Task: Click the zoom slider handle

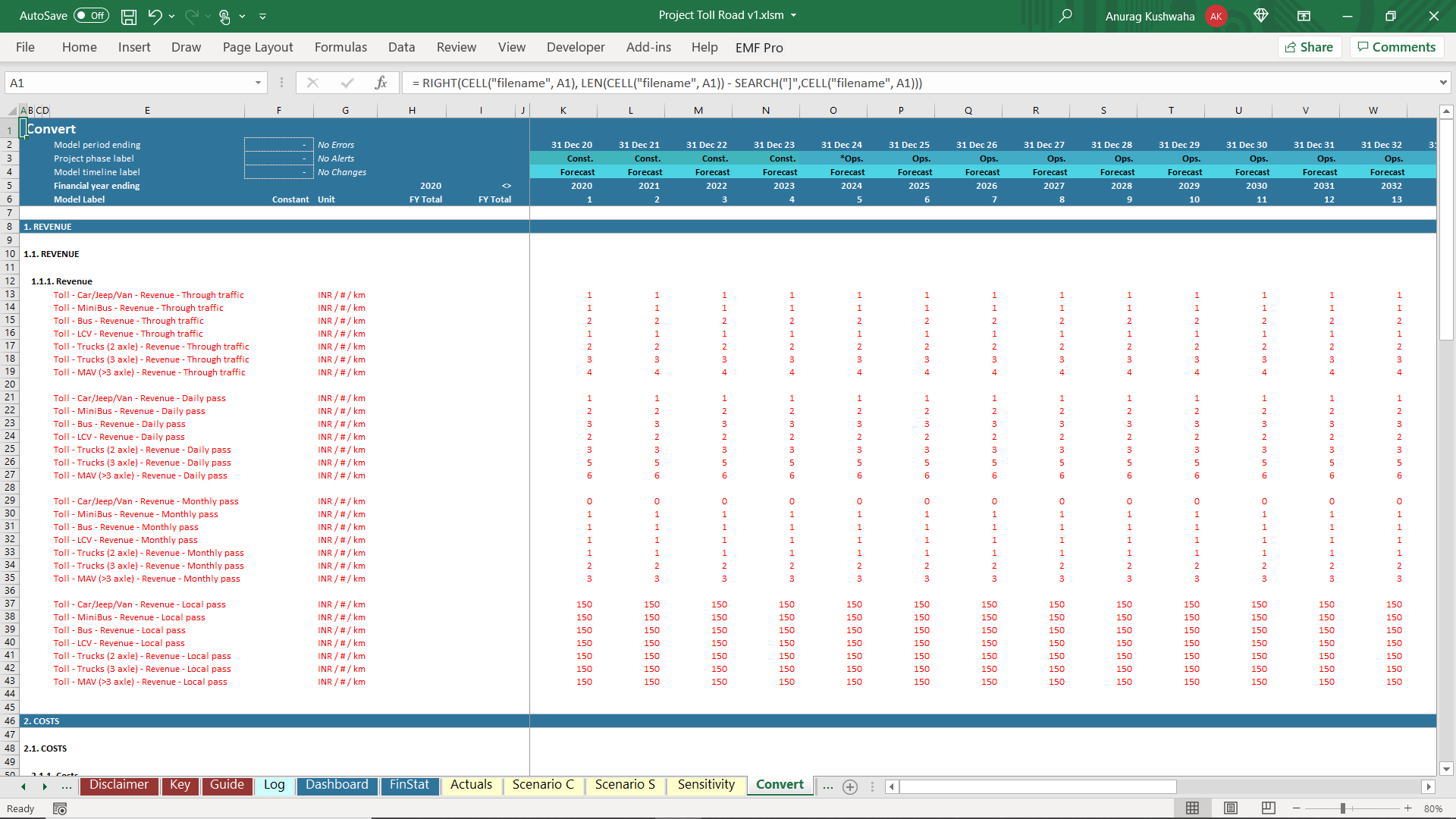Action: coord(1342,808)
